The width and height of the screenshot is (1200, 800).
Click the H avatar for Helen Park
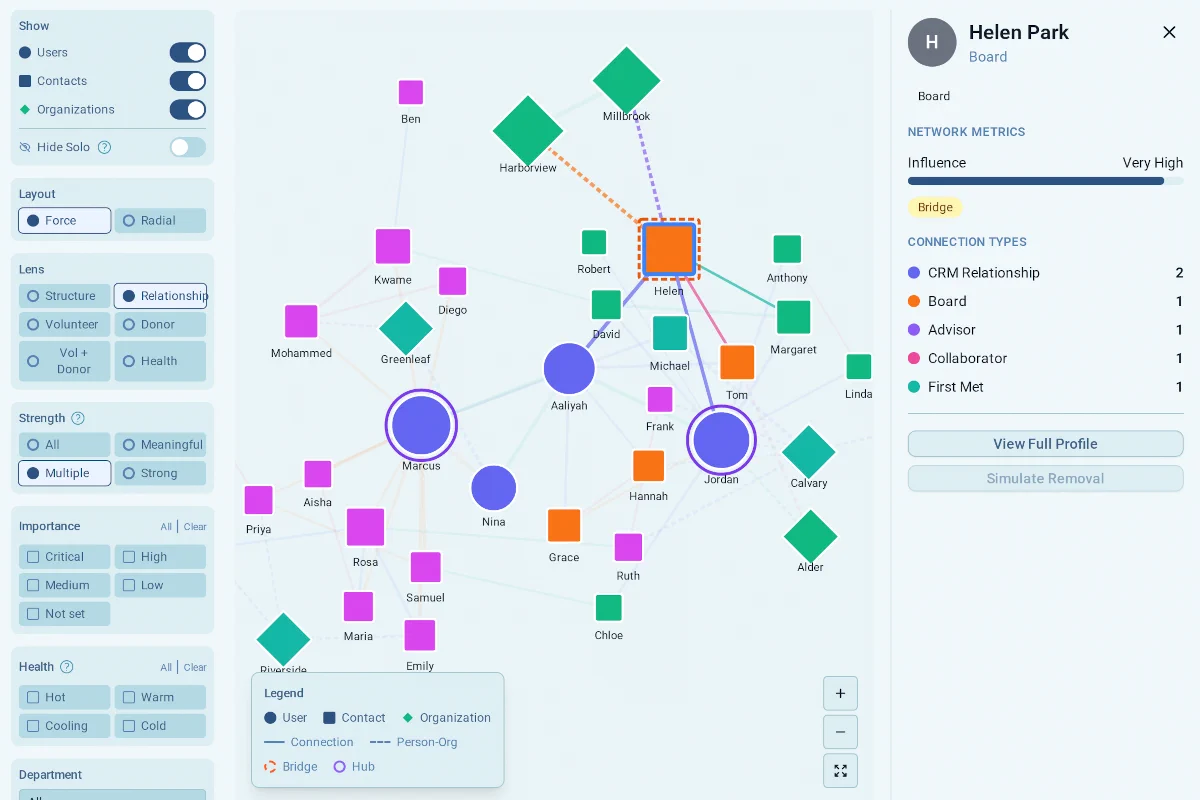pos(932,42)
